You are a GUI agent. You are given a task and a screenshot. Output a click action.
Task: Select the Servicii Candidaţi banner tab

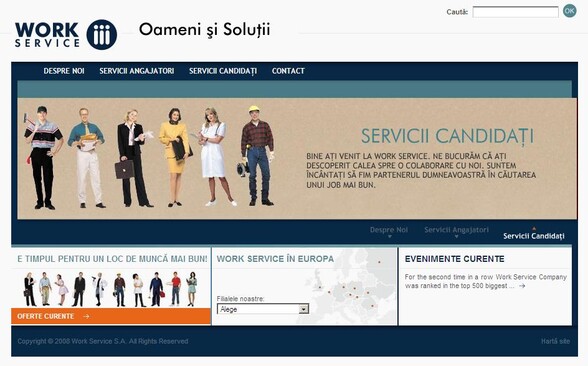[x=534, y=236]
